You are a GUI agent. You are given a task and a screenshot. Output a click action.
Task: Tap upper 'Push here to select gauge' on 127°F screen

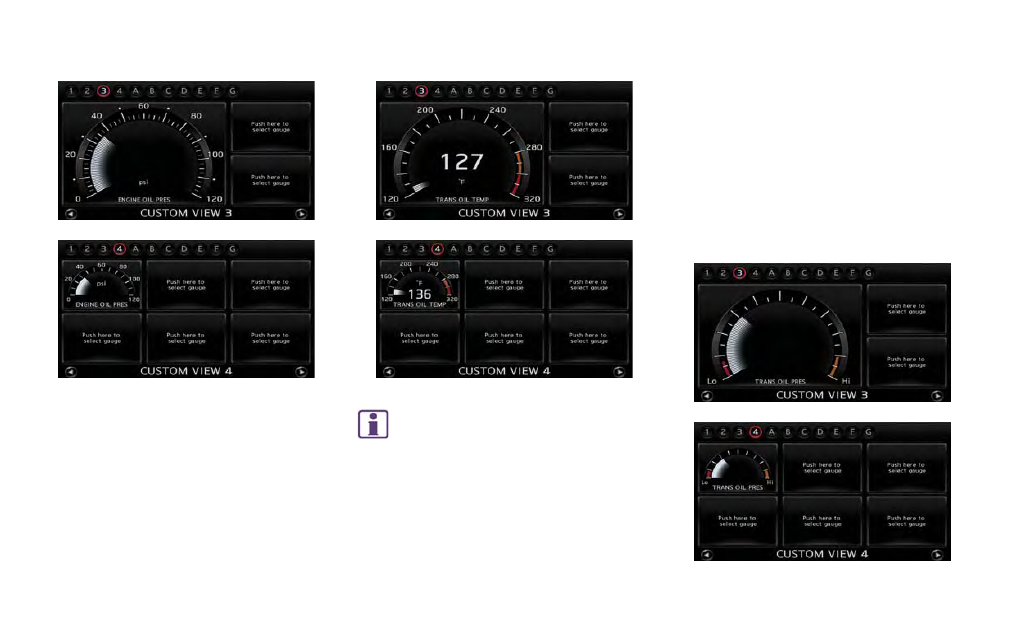588,127
